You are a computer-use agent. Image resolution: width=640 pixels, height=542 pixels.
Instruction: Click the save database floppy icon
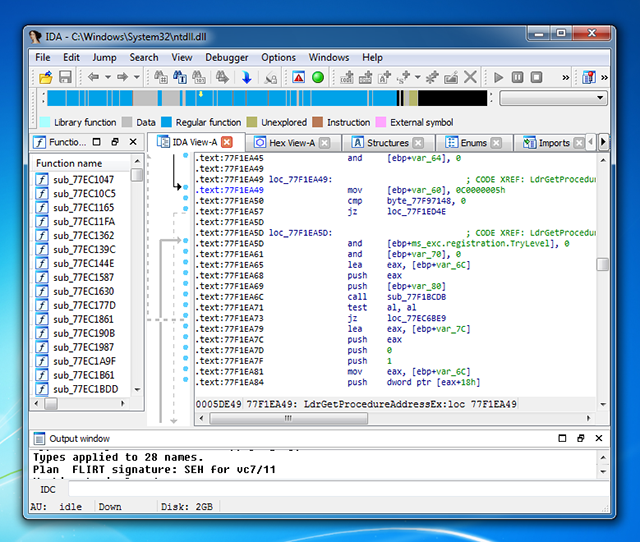point(65,77)
